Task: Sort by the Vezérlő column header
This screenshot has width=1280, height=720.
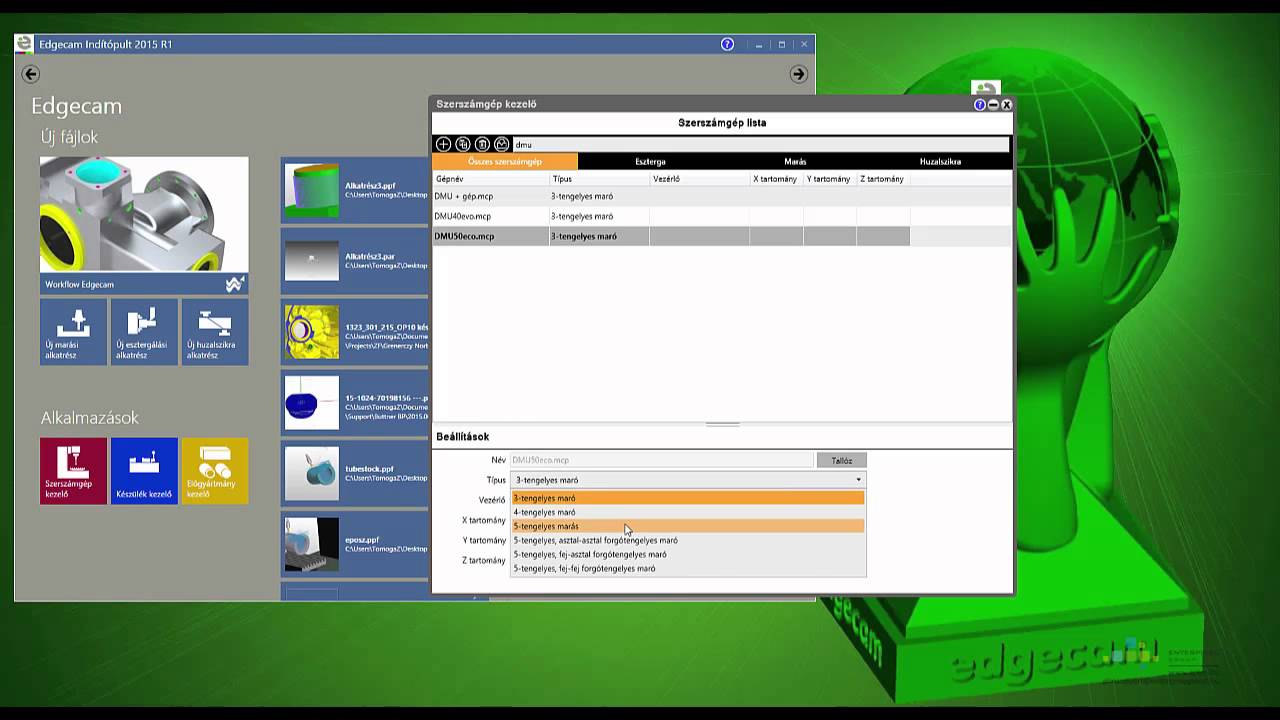Action: pyautogui.click(x=700, y=179)
